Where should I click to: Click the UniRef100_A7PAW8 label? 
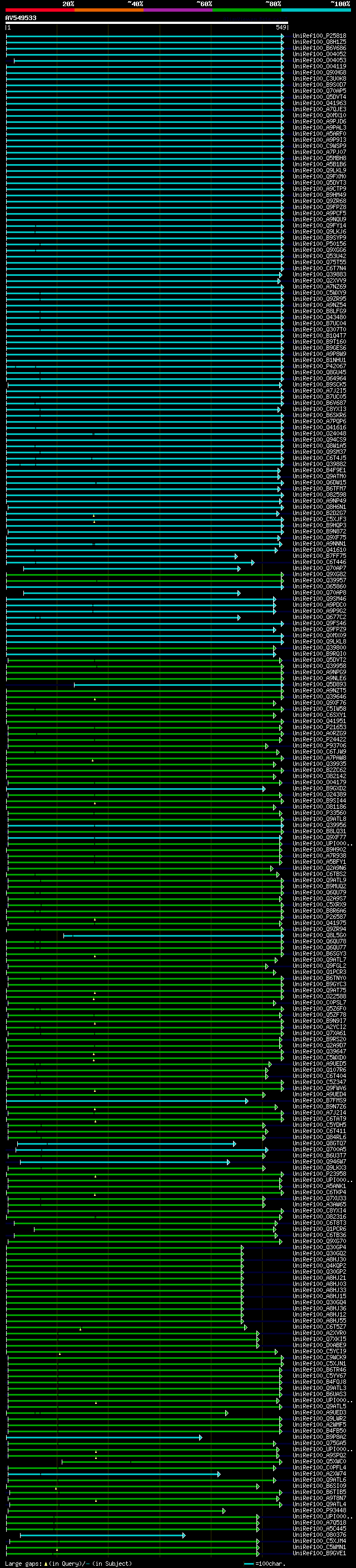pyautogui.click(x=319, y=758)
